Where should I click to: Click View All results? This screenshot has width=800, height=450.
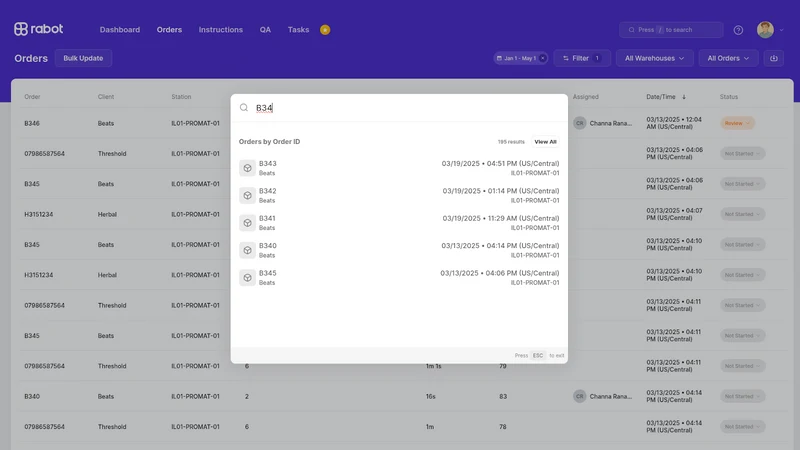tap(545, 142)
